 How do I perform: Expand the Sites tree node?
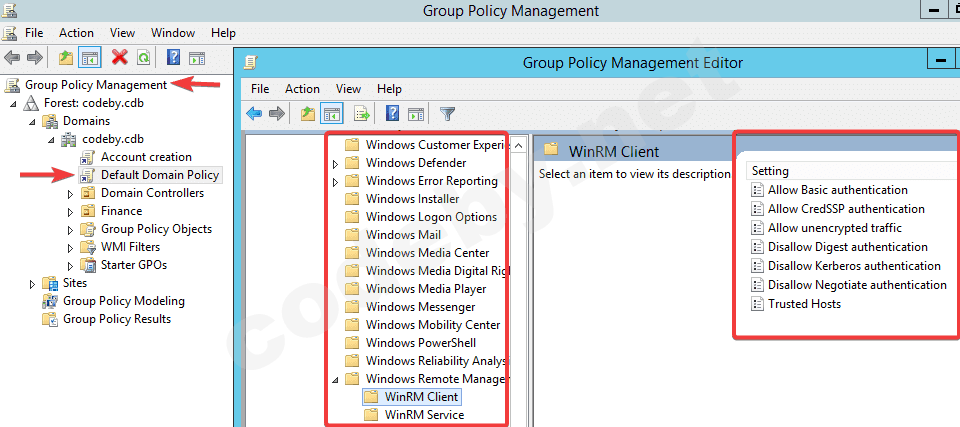tap(34, 283)
